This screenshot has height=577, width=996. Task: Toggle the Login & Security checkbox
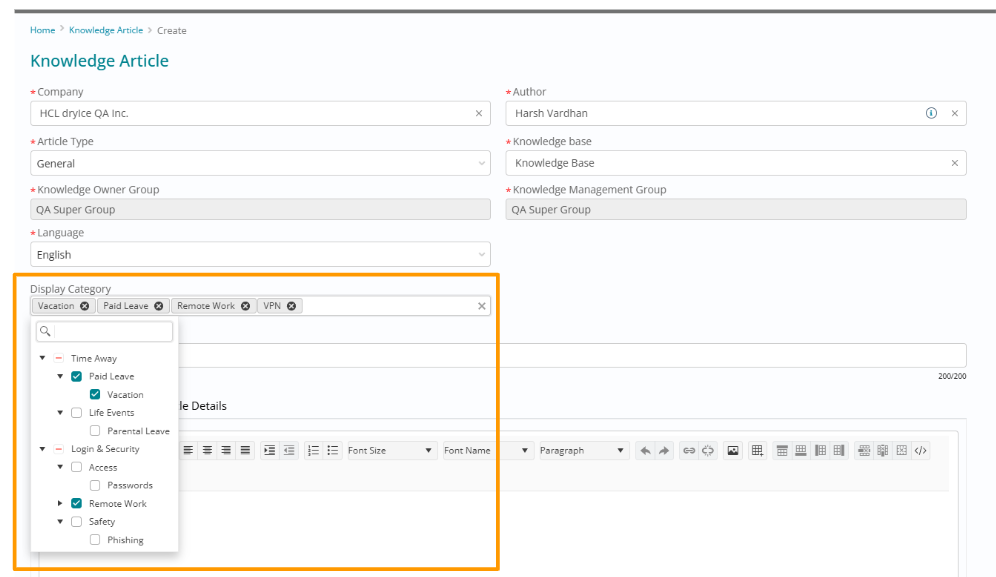pos(58,449)
